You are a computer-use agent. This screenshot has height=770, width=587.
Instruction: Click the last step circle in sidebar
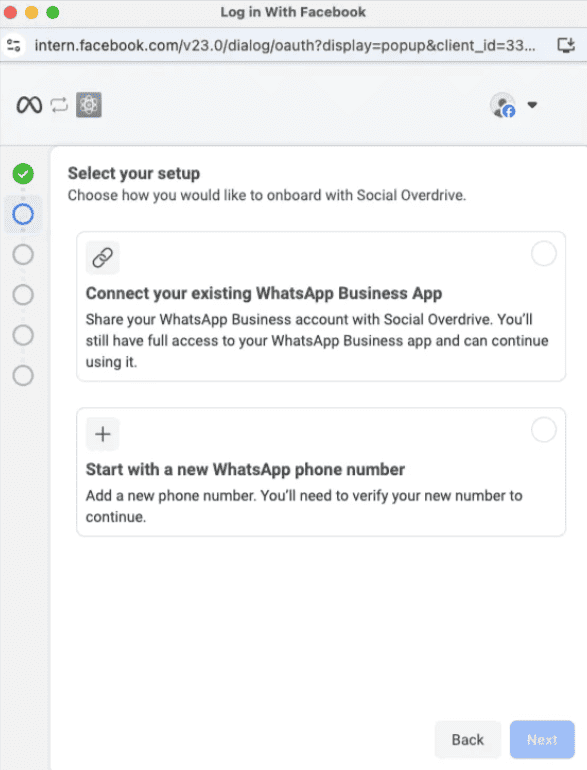point(23,376)
